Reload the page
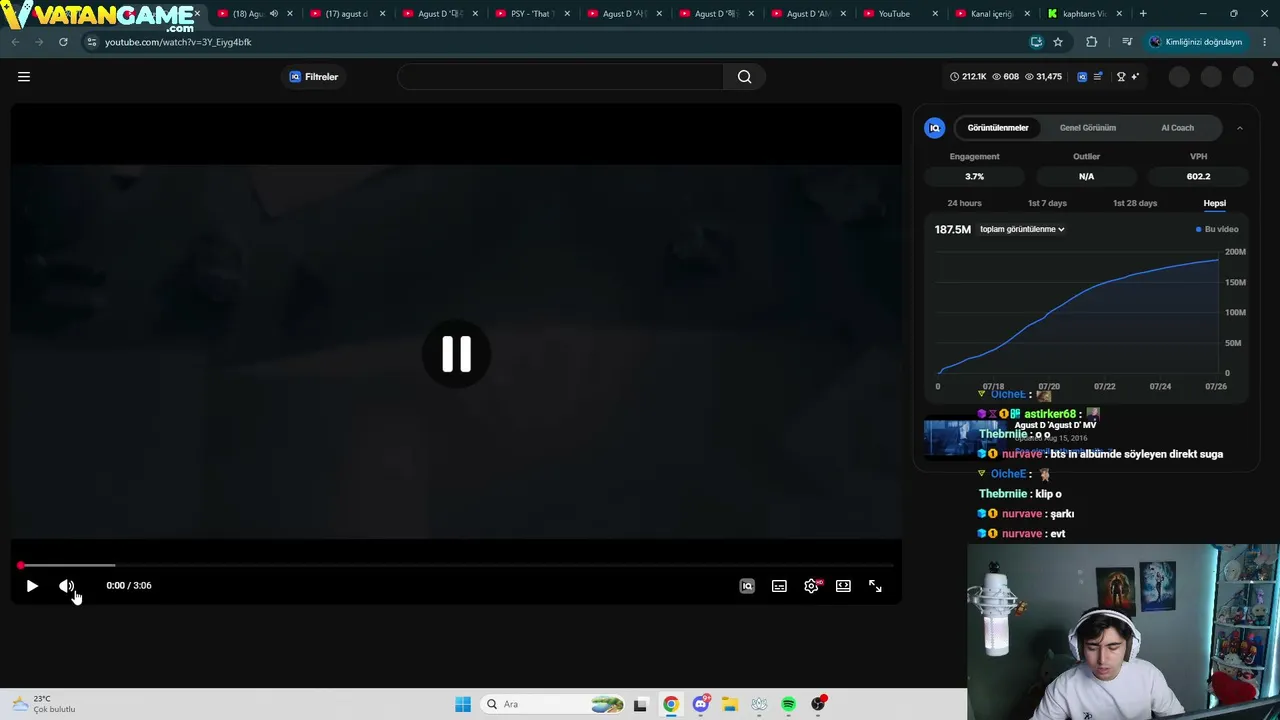This screenshot has height=720, width=1280. click(63, 42)
